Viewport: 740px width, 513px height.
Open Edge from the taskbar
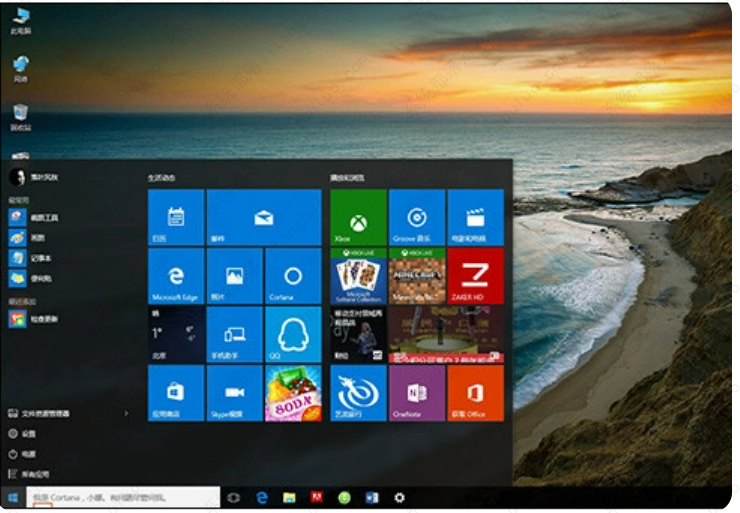point(261,497)
